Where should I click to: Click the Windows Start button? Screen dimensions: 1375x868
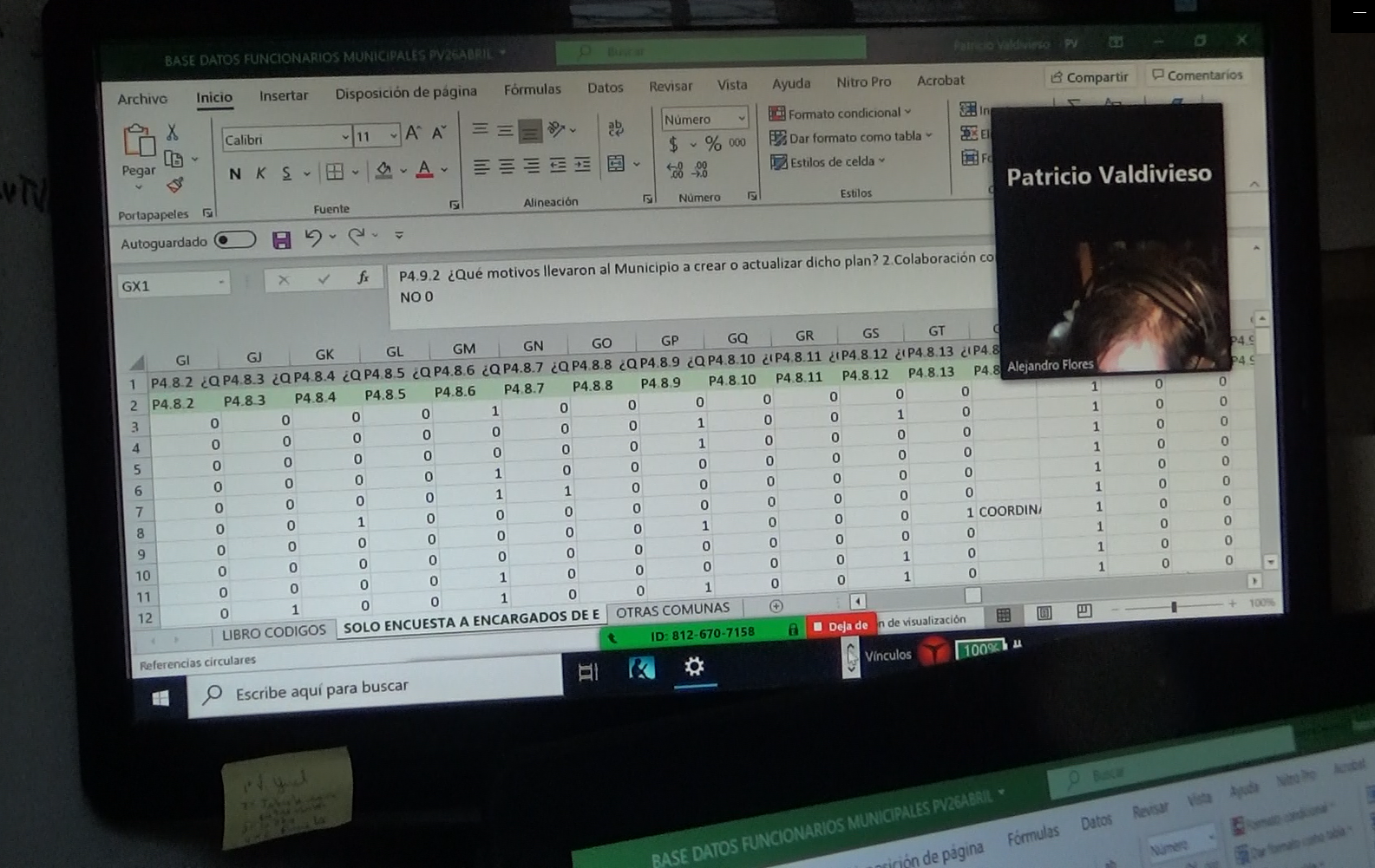tap(160, 698)
